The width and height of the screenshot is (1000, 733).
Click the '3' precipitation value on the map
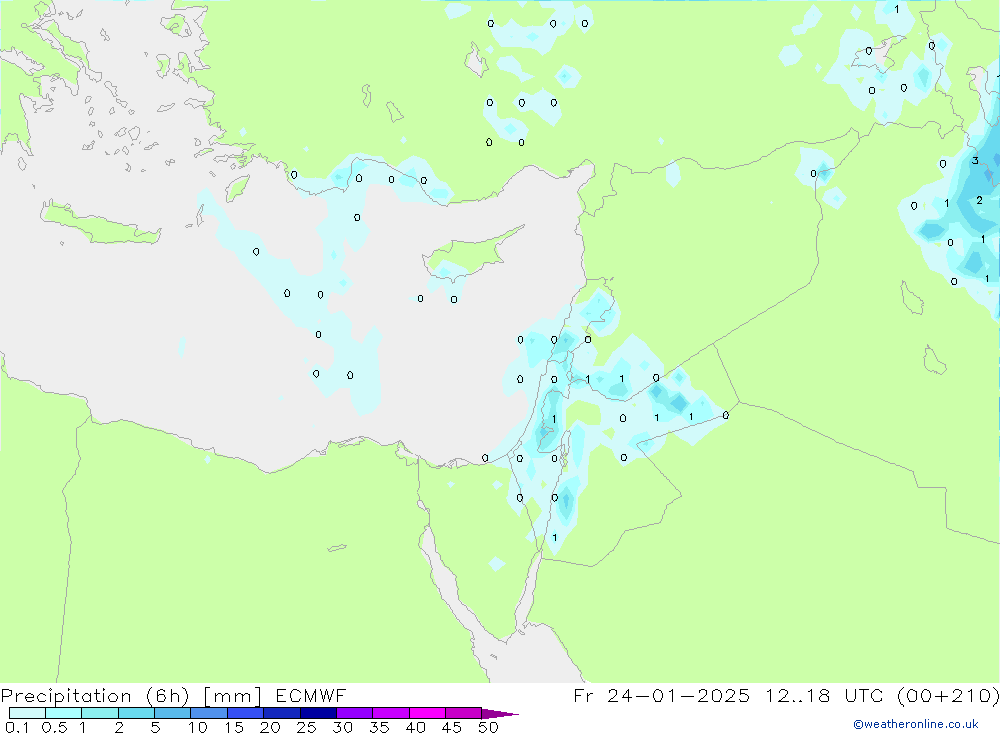tap(974, 161)
